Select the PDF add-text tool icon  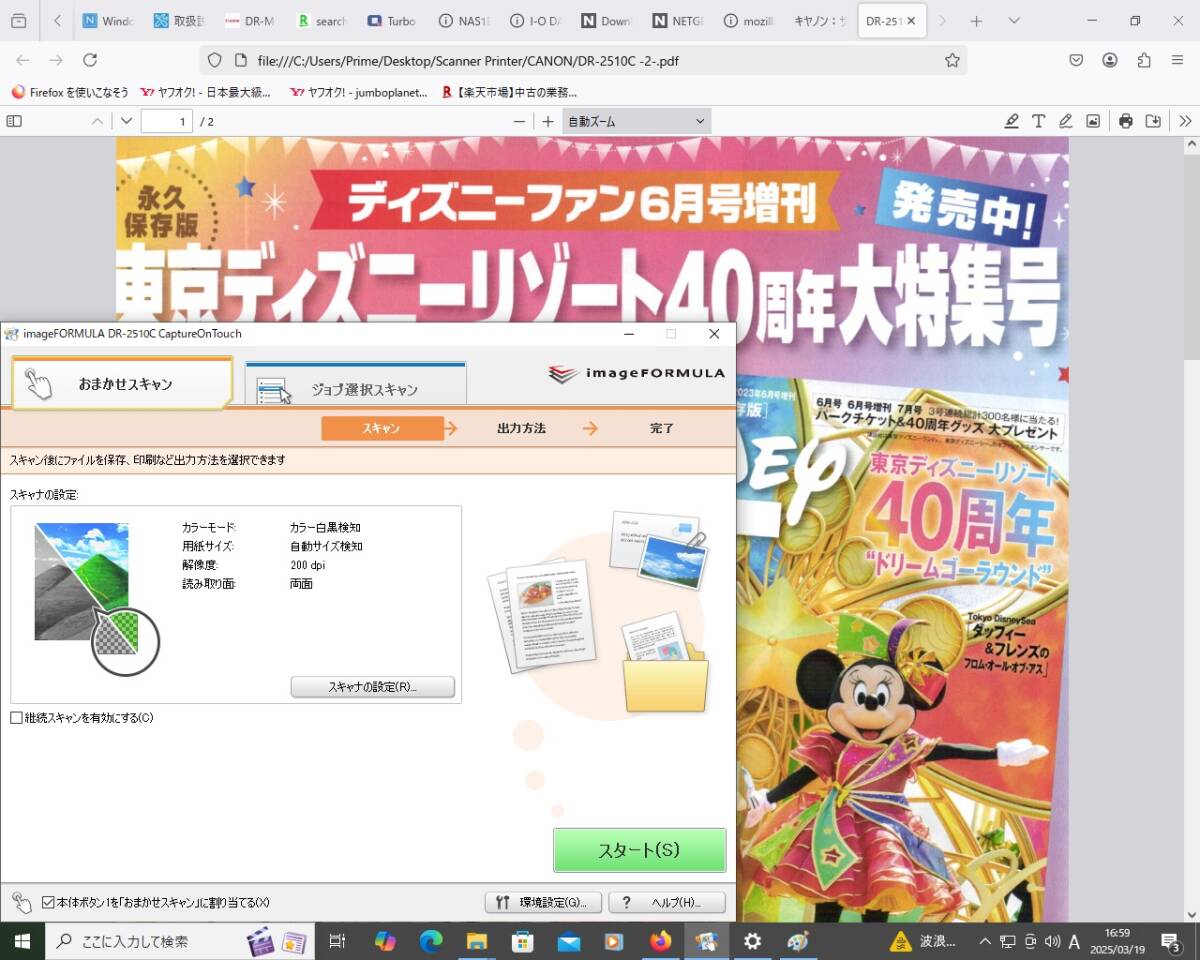tap(1039, 121)
